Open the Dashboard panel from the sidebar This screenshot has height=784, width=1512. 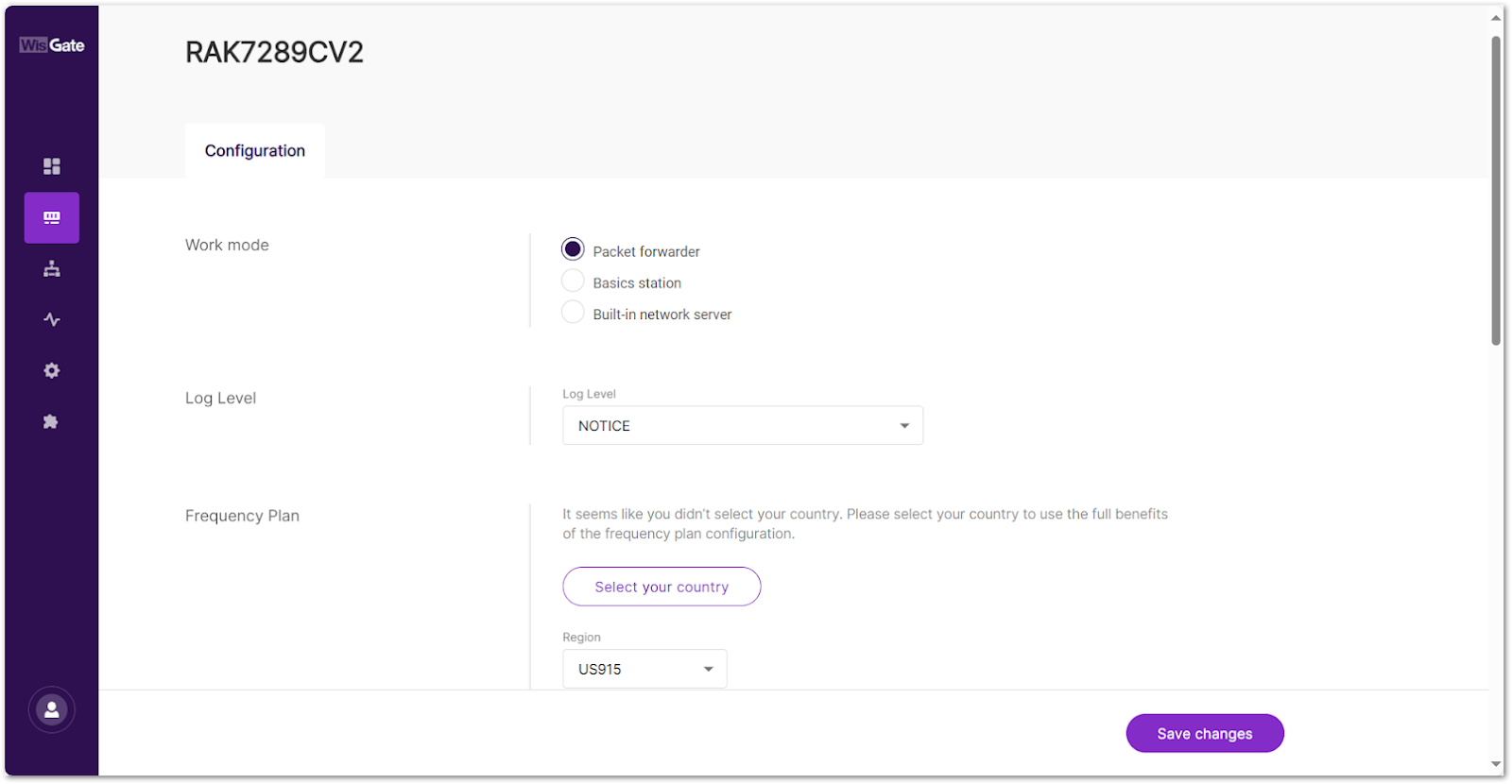pyautogui.click(x=51, y=166)
